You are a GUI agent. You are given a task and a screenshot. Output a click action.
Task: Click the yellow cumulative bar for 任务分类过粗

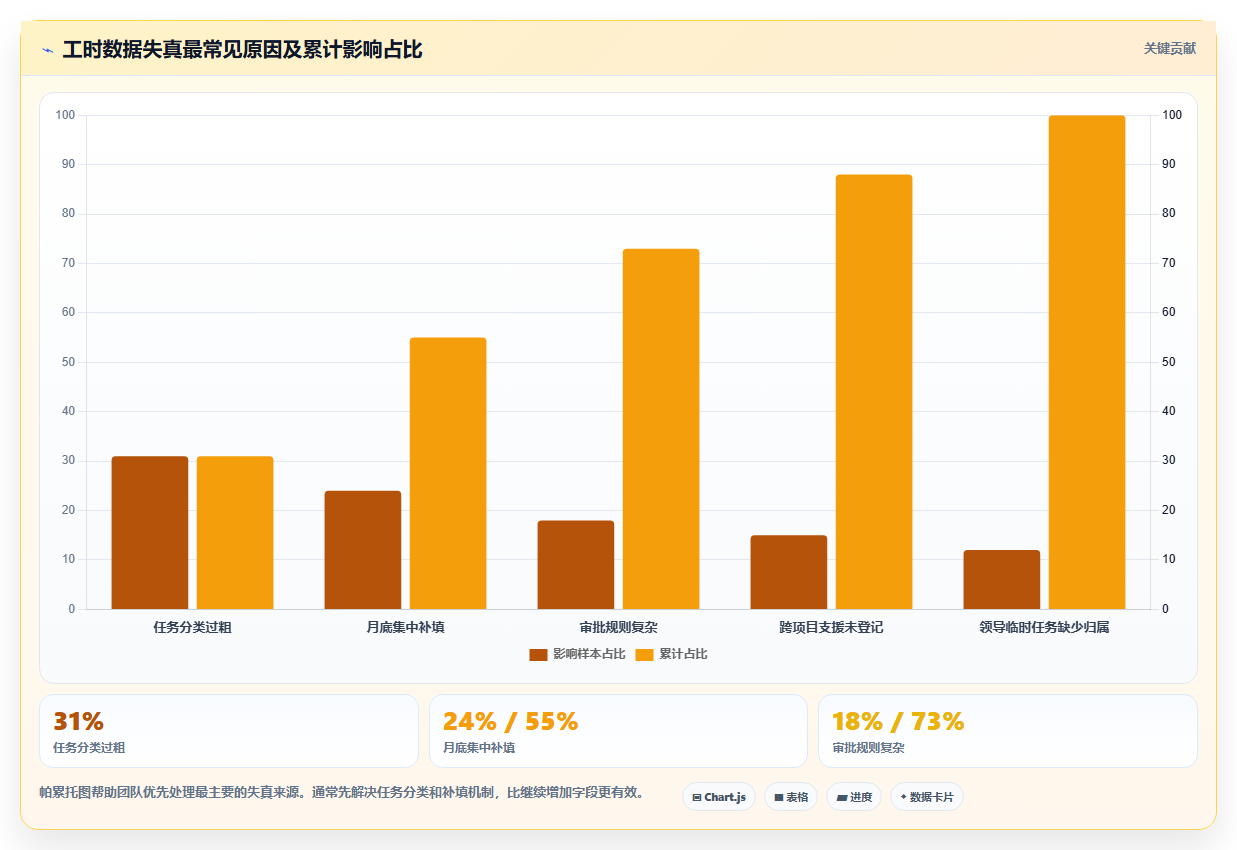(235, 533)
